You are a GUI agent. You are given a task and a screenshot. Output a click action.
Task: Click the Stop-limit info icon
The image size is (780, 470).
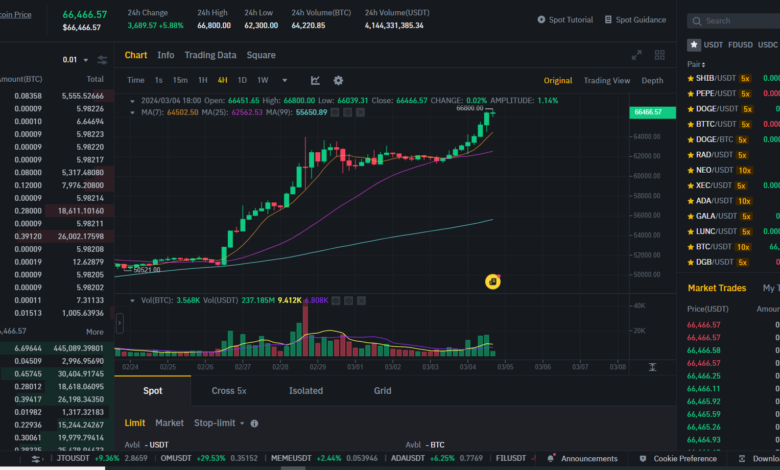pyautogui.click(x=254, y=423)
